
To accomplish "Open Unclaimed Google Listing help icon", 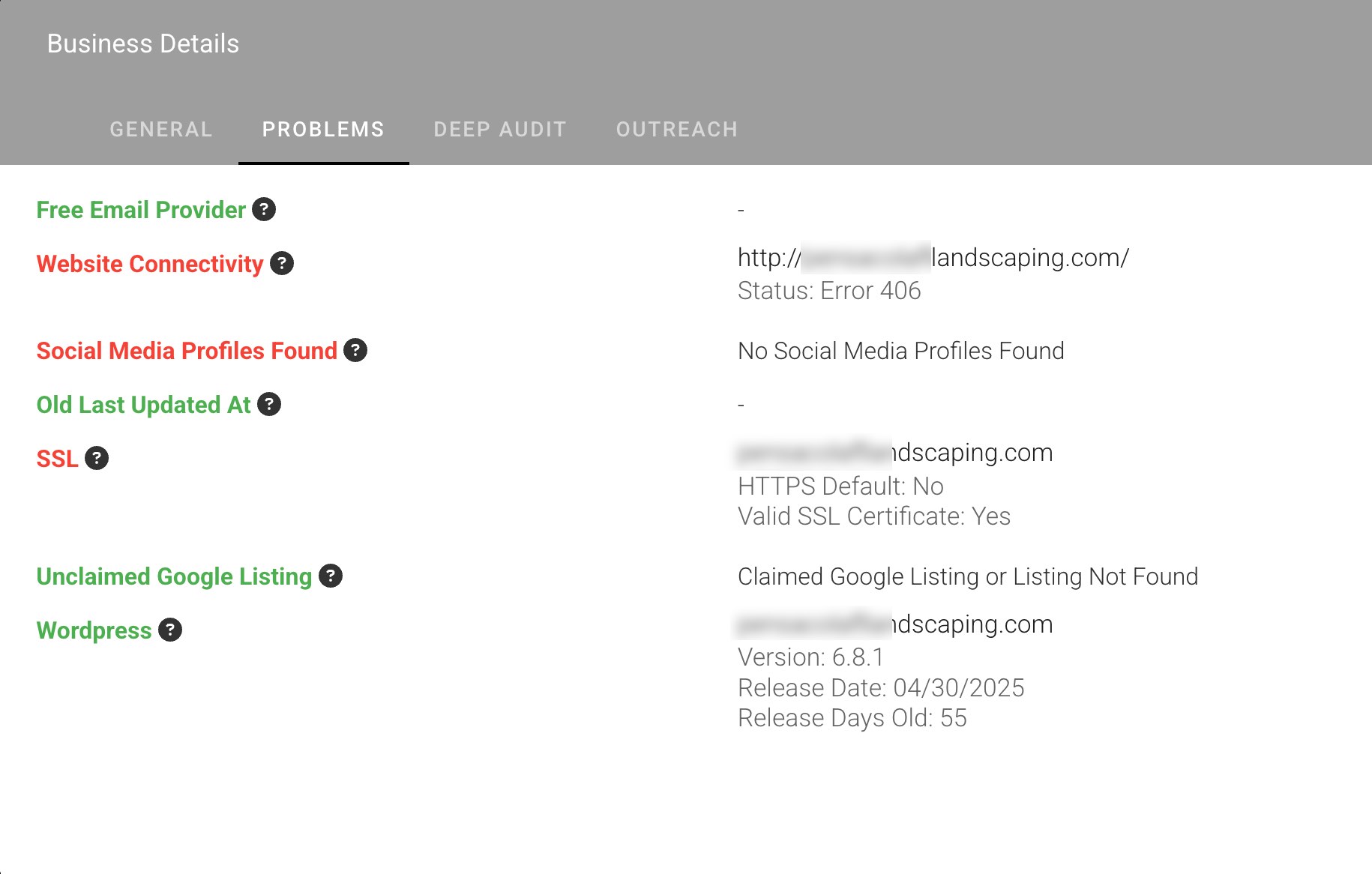I will pyautogui.click(x=331, y=576).
